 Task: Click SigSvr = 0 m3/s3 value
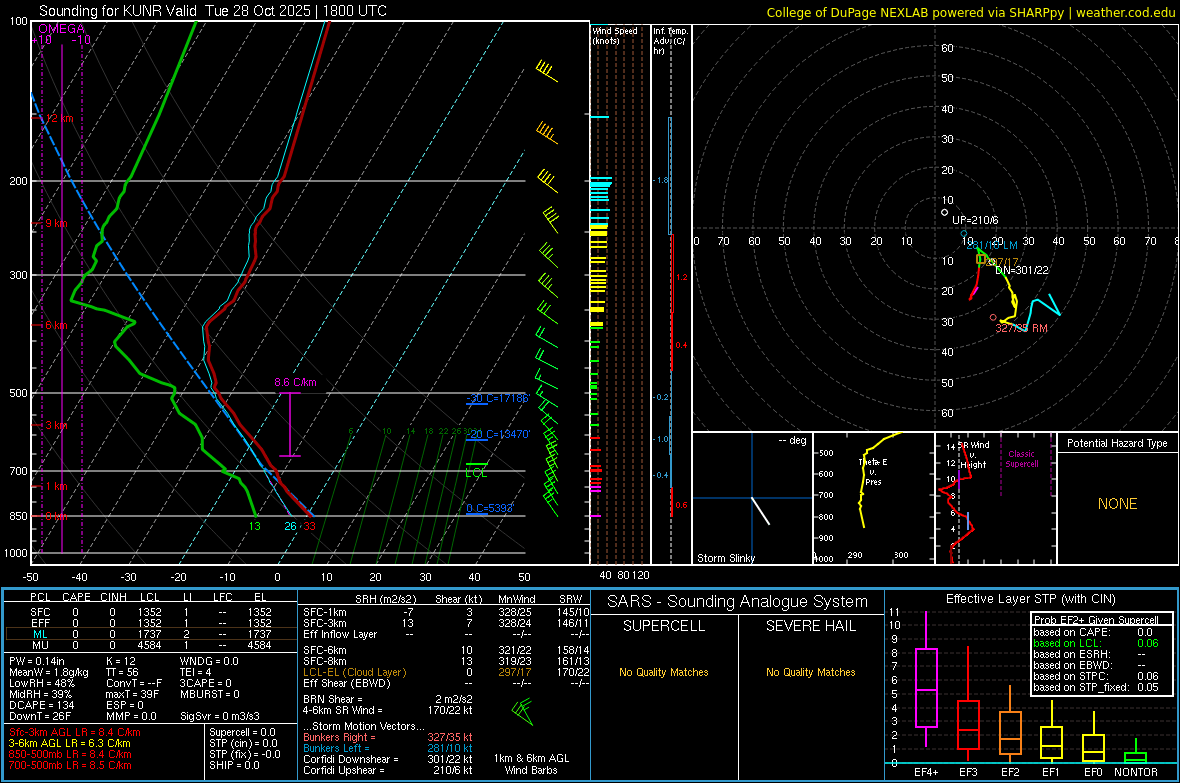pyautogui.click(x=220, y=716)
